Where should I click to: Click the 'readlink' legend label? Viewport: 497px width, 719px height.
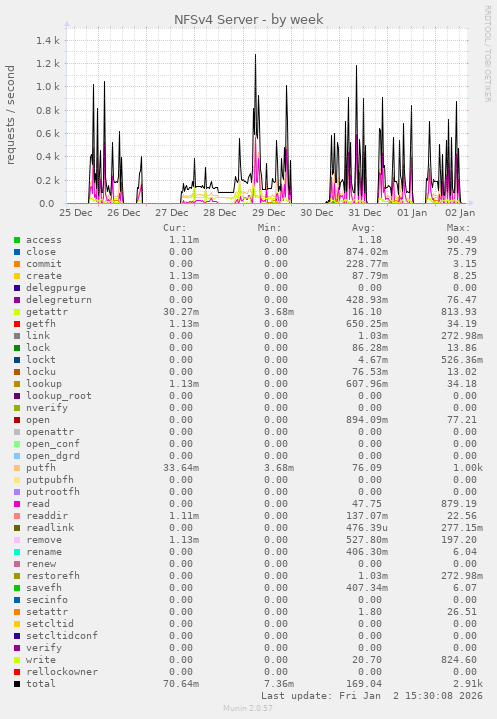click(50, 528)
